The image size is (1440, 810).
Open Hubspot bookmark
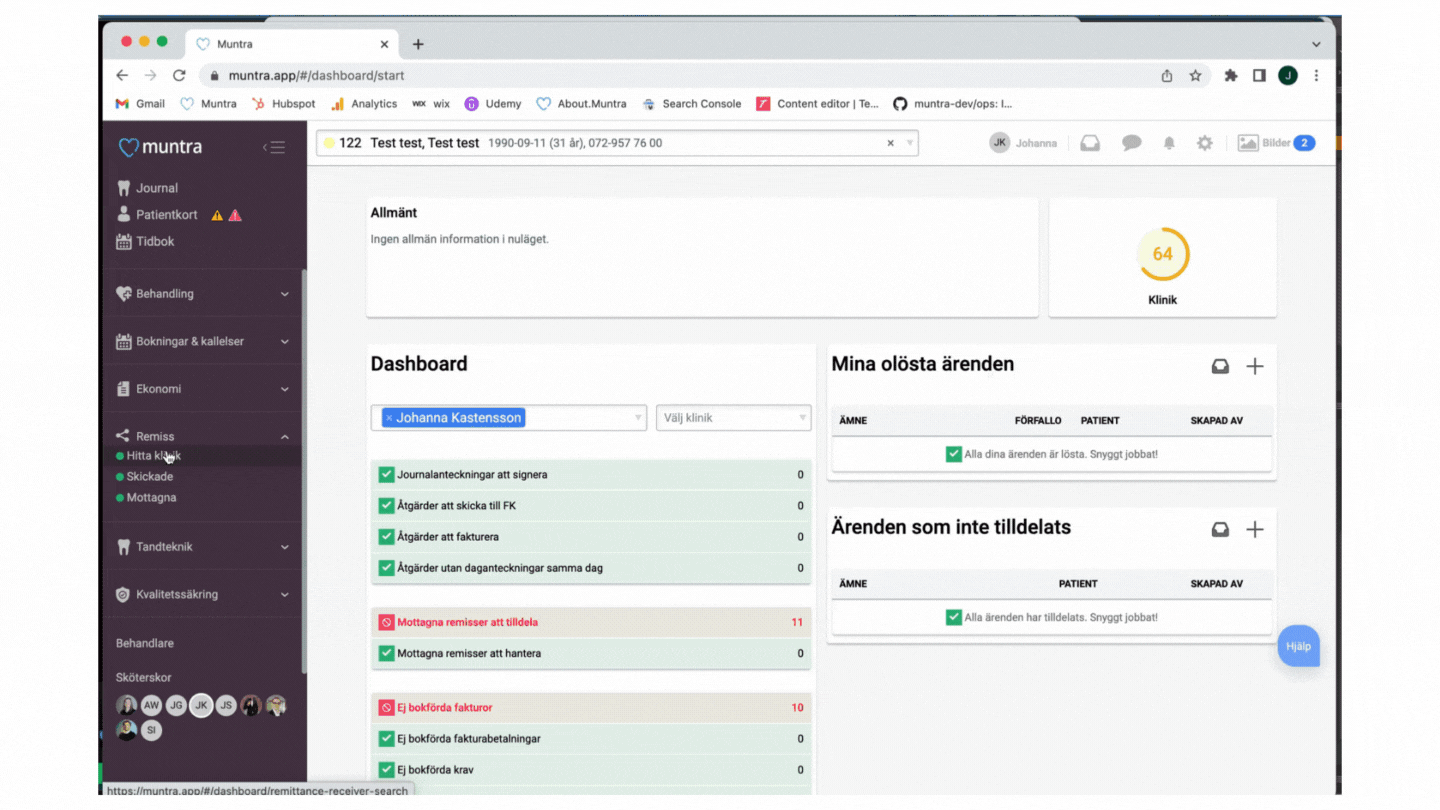(283, 103)
